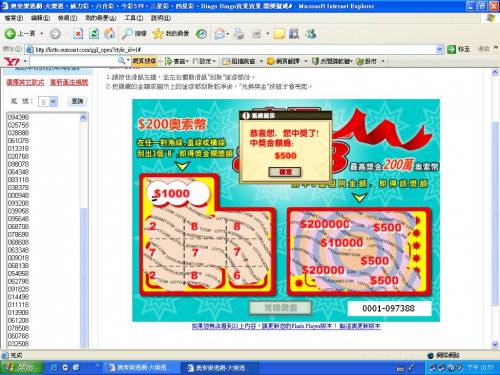This screenshot has width=500, height=375.
Task: Open the Home page icon
Action: (x=109, y=33)
